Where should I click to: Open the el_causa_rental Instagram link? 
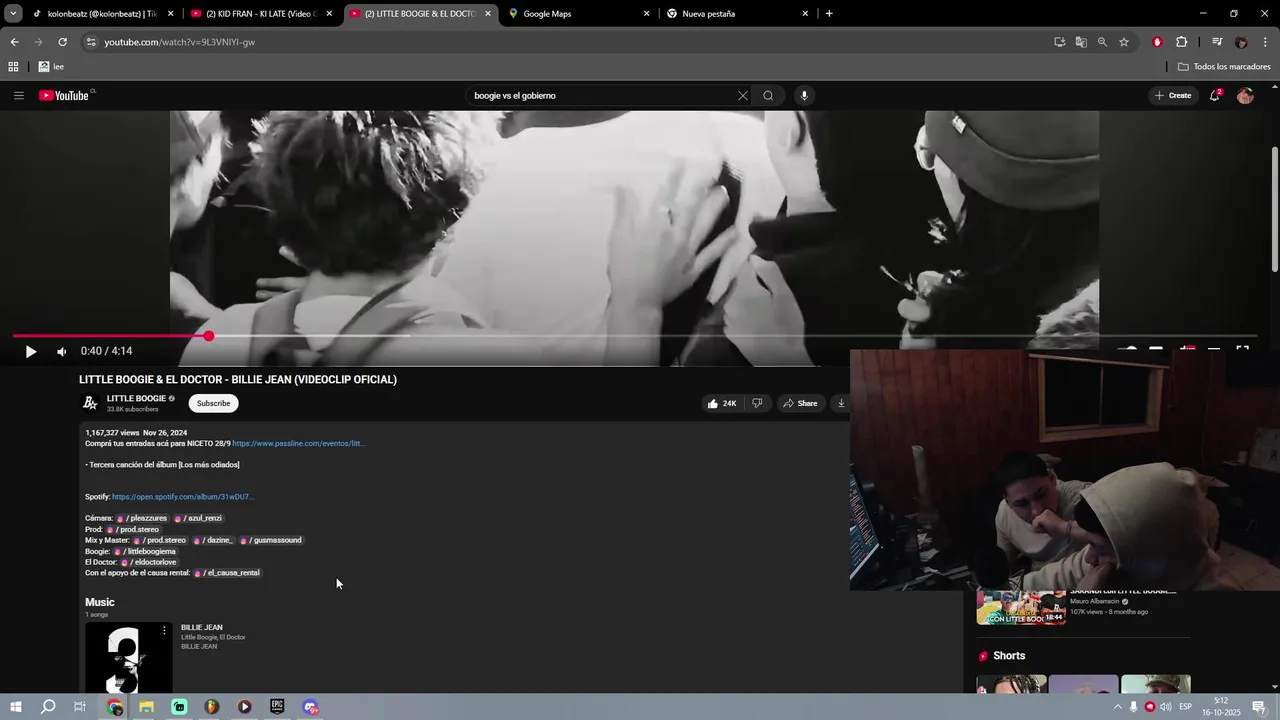coord(228,573)
